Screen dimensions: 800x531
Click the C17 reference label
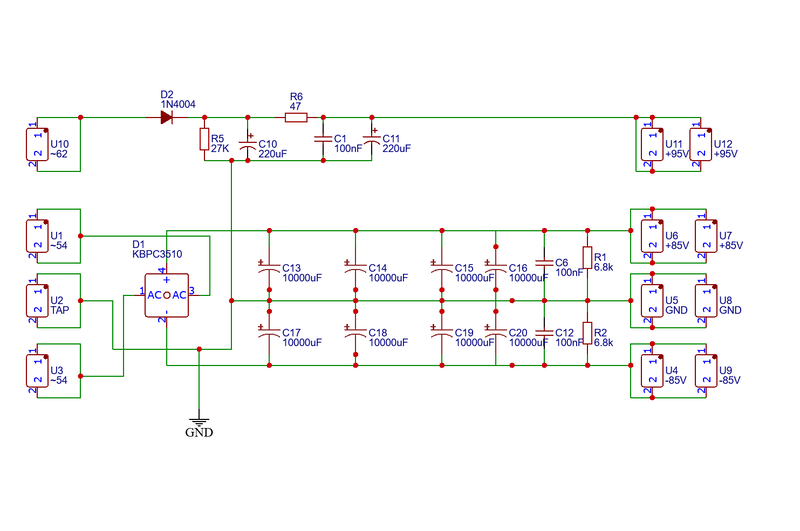[x=291, y=333]
